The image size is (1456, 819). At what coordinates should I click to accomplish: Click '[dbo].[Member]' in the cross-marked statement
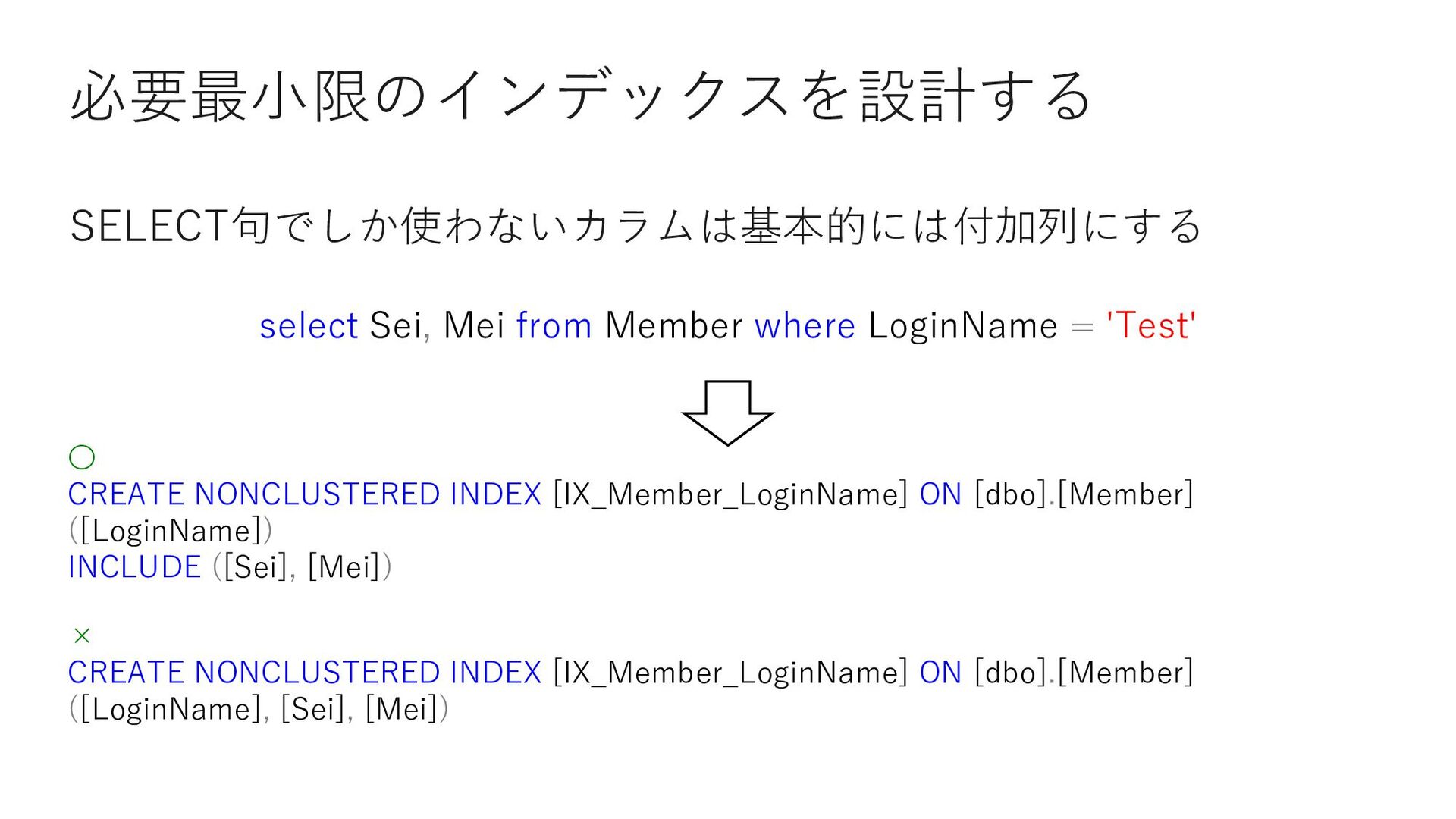click(1084, 673)
